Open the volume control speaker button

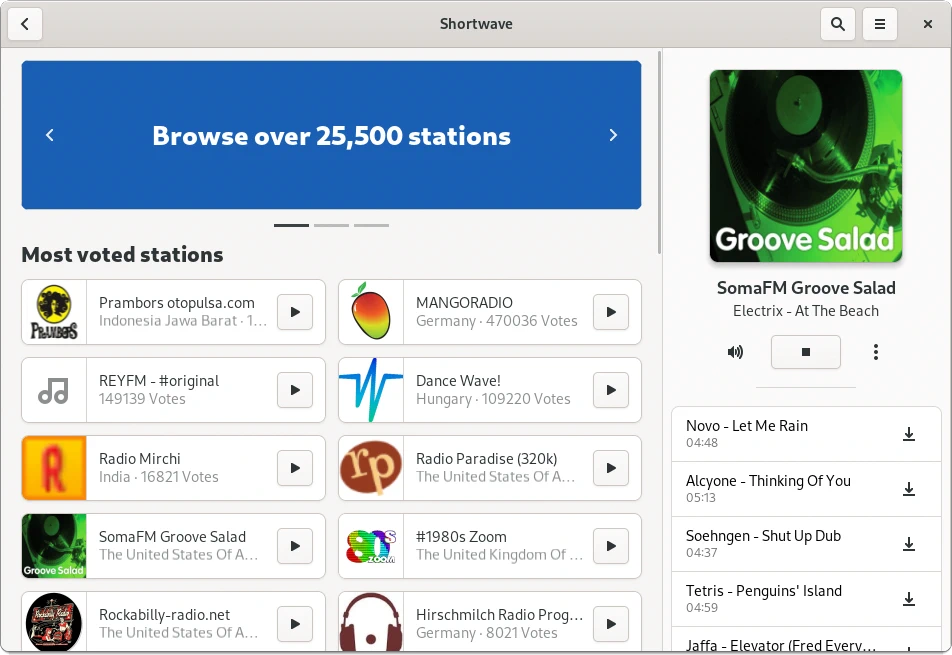click(x=736, y=352)
